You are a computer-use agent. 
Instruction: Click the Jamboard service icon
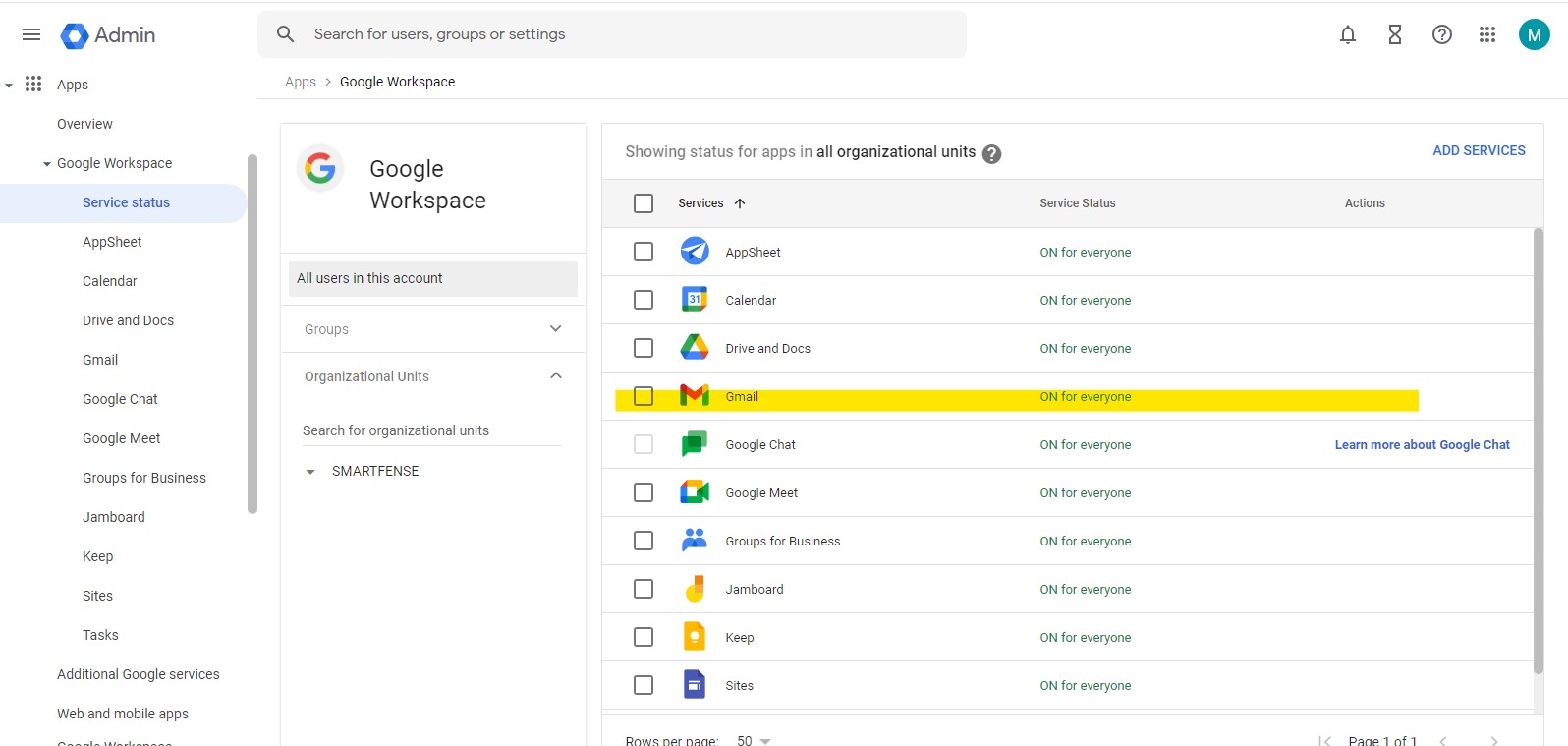tap(695, 588)
